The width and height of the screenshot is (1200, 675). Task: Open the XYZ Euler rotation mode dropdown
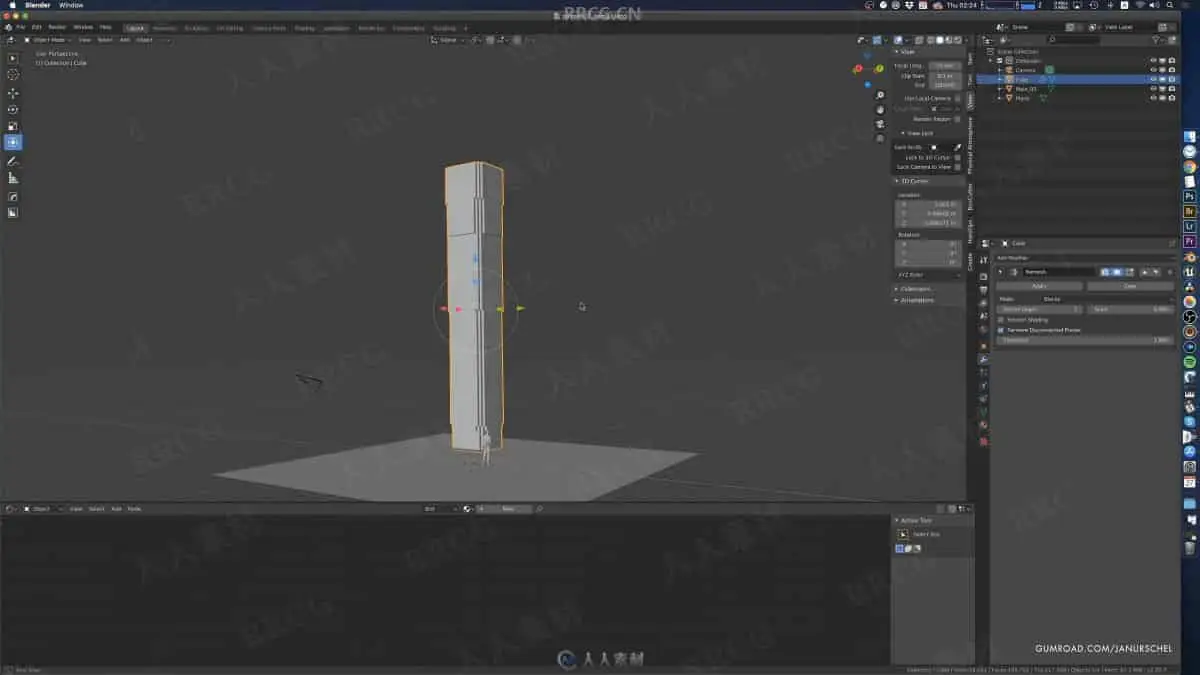coord(928,274)
